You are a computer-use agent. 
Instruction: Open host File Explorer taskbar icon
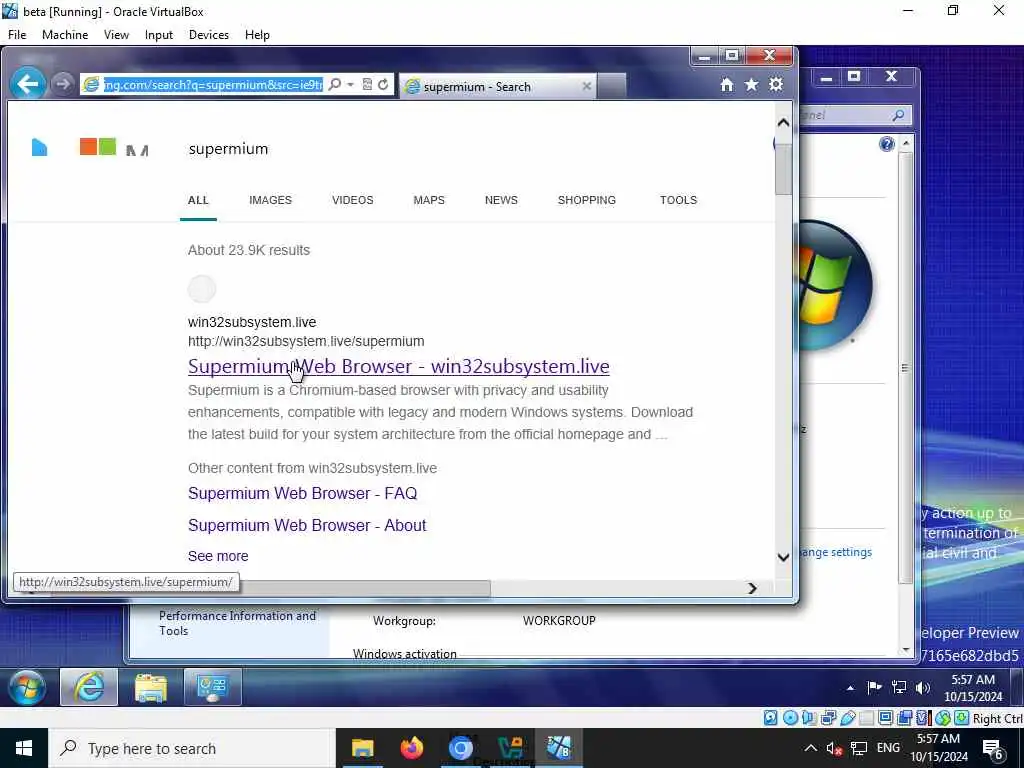pos(362,748)
